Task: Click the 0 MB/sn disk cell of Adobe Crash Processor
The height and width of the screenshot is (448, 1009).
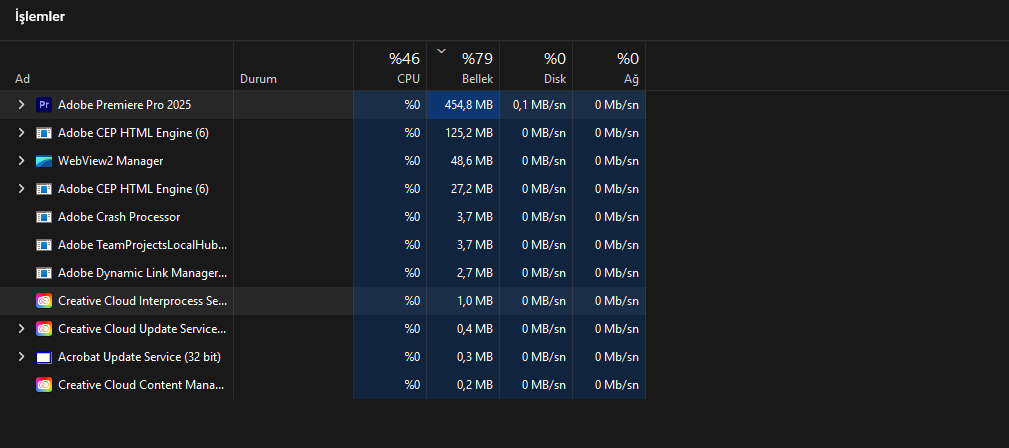Action: (x=537, y=217)
